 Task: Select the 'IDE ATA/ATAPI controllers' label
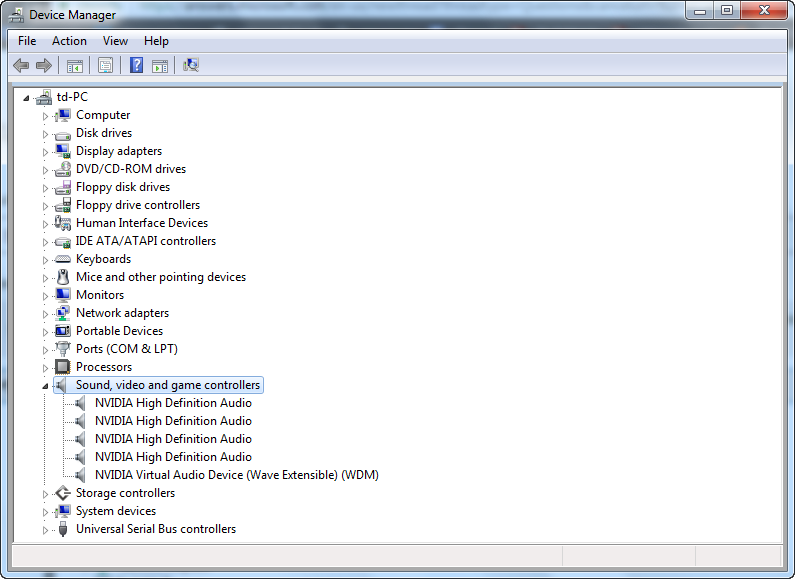[x=146, y=241]
